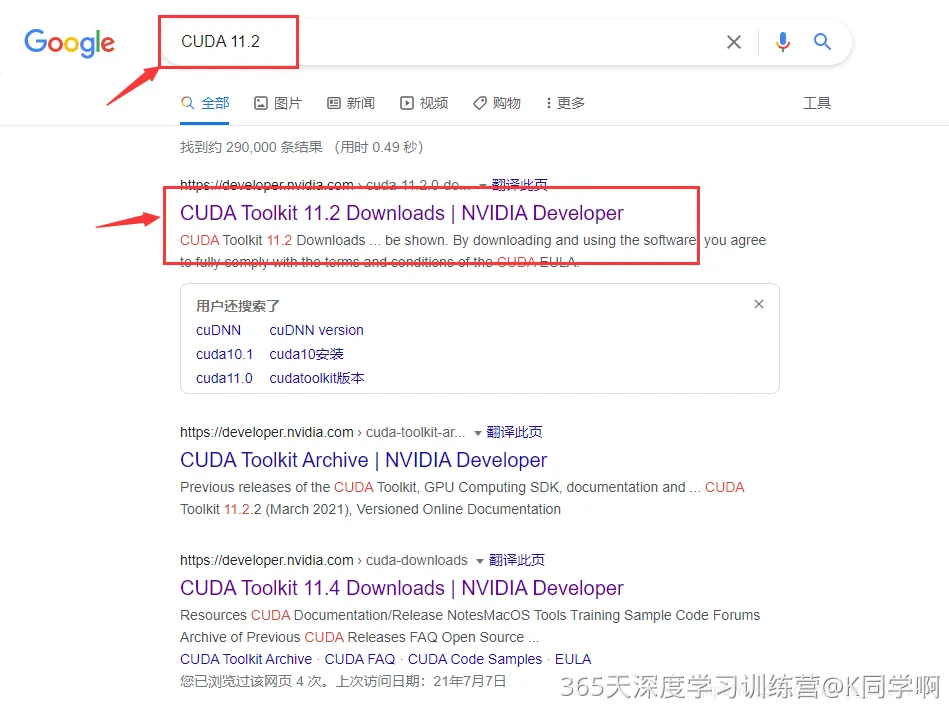The width and height of the screenshot is (949, 708).
Task: Click the cuda10安装 related search
Action: tap(306, 354)
